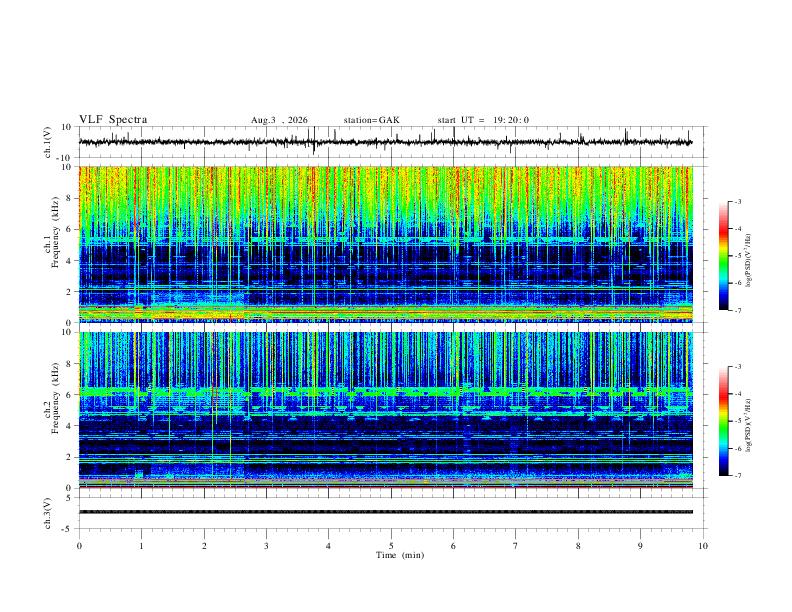Screen dimensions: 792x612
Task: Click the 5-minute tick on time axis
Action: point(391,546)
